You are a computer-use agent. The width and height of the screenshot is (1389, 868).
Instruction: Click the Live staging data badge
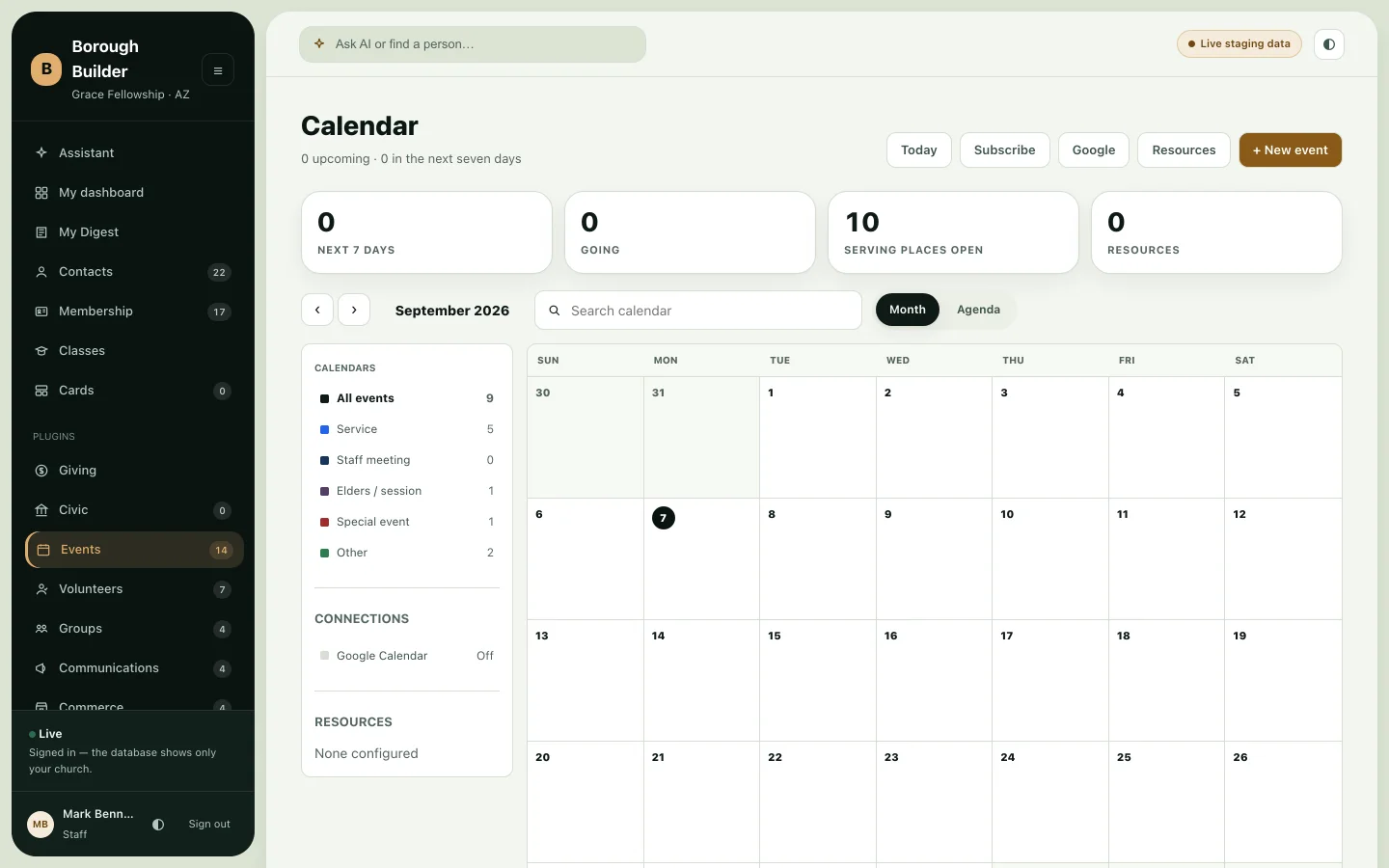(1239, 44)
